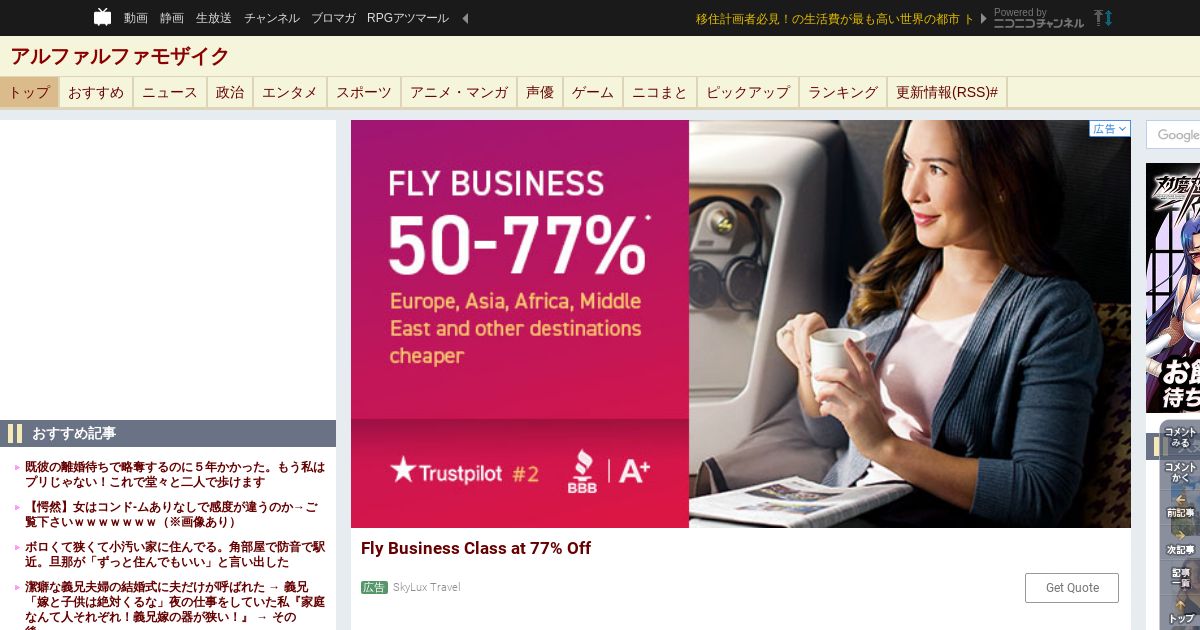Click the Niconico TV icon in top bar
1200x630 pixels.
tap(103, 17)
